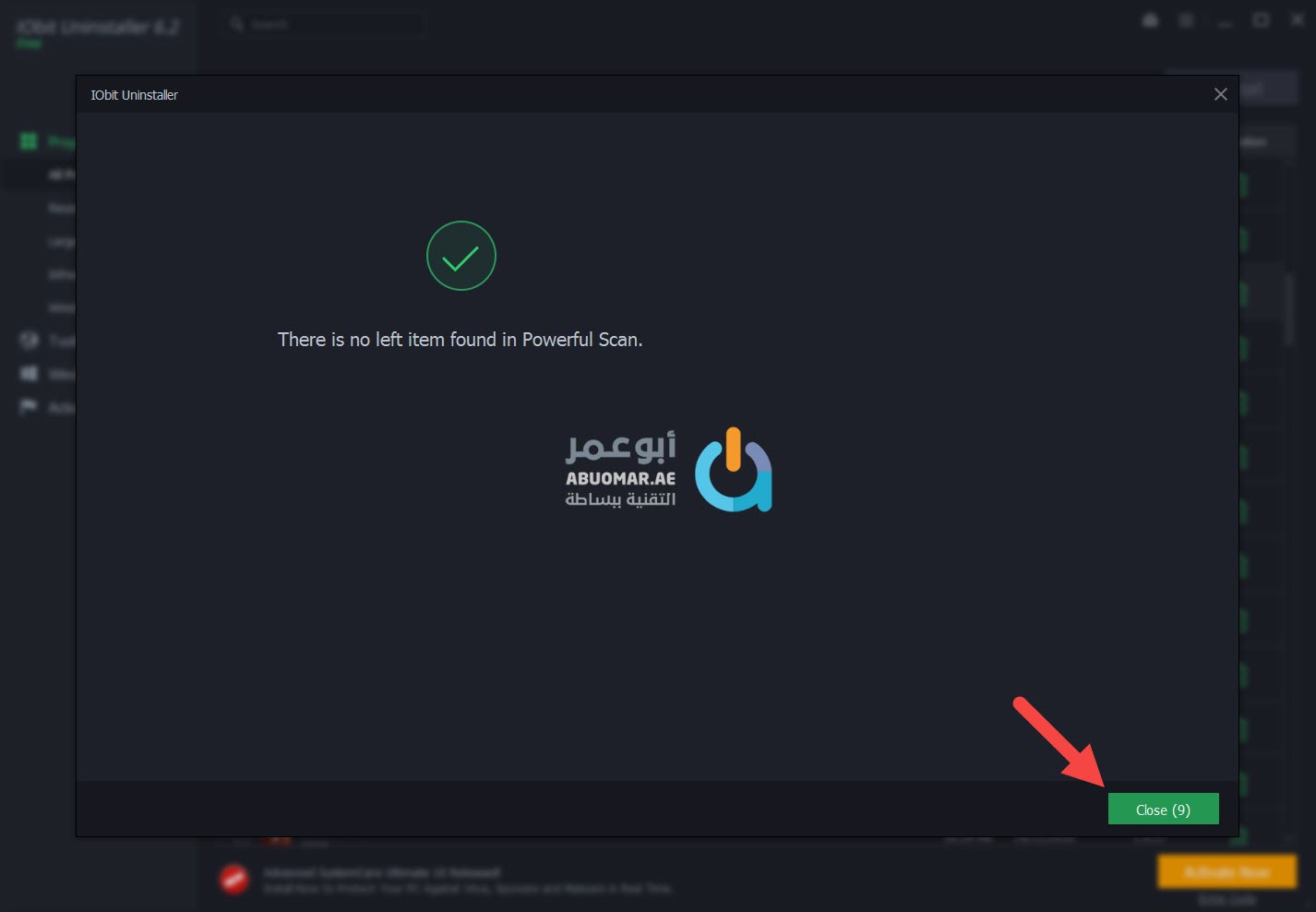Open the main menu icon in title bar

point(1187,20)
